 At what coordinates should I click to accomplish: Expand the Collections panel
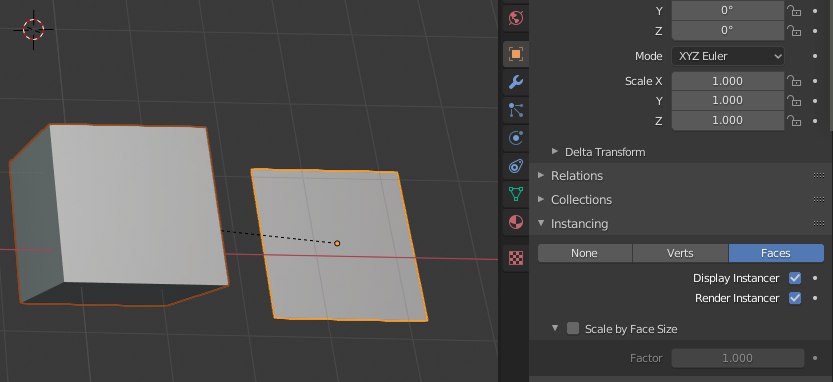541,199
